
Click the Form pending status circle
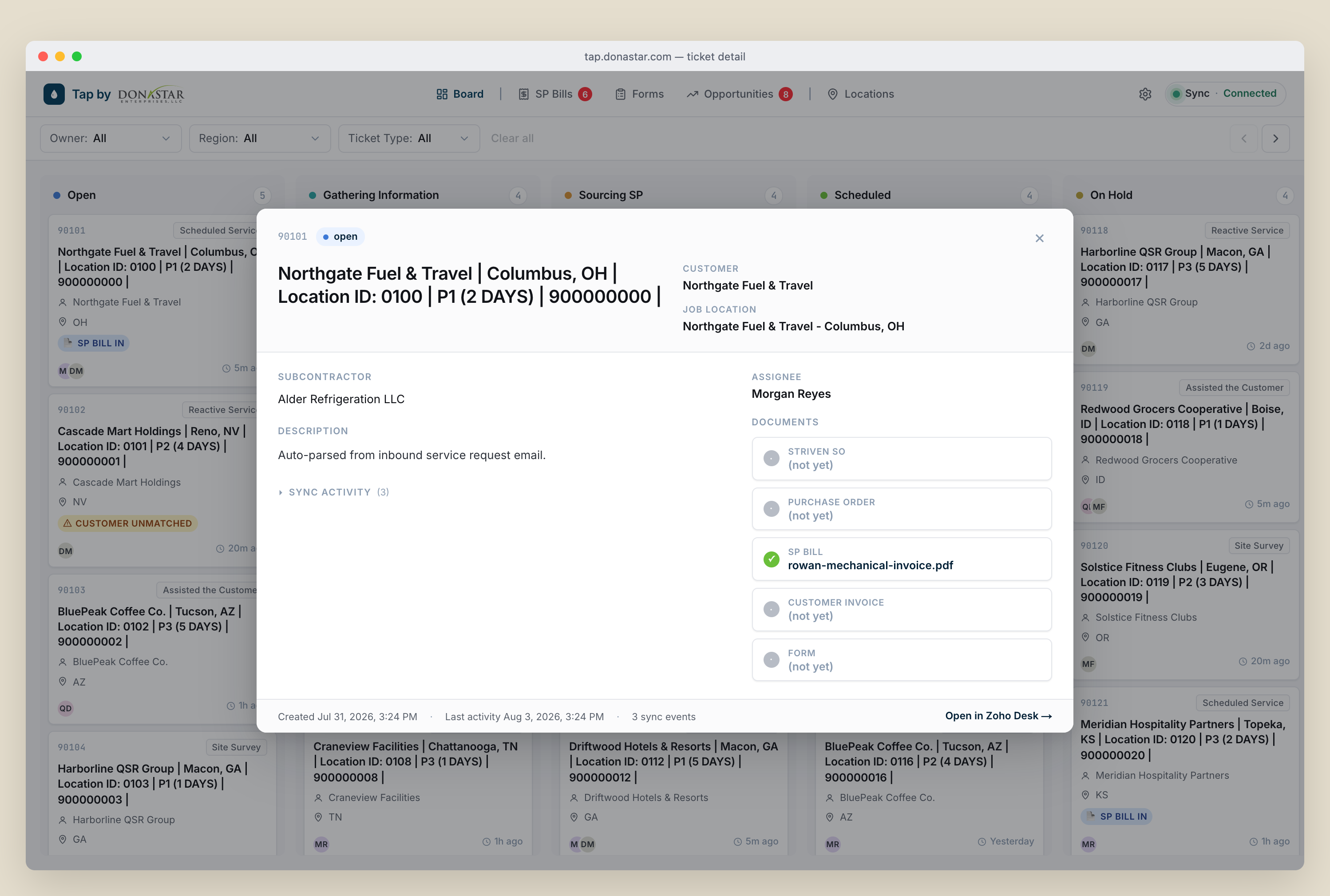(771, 659)
